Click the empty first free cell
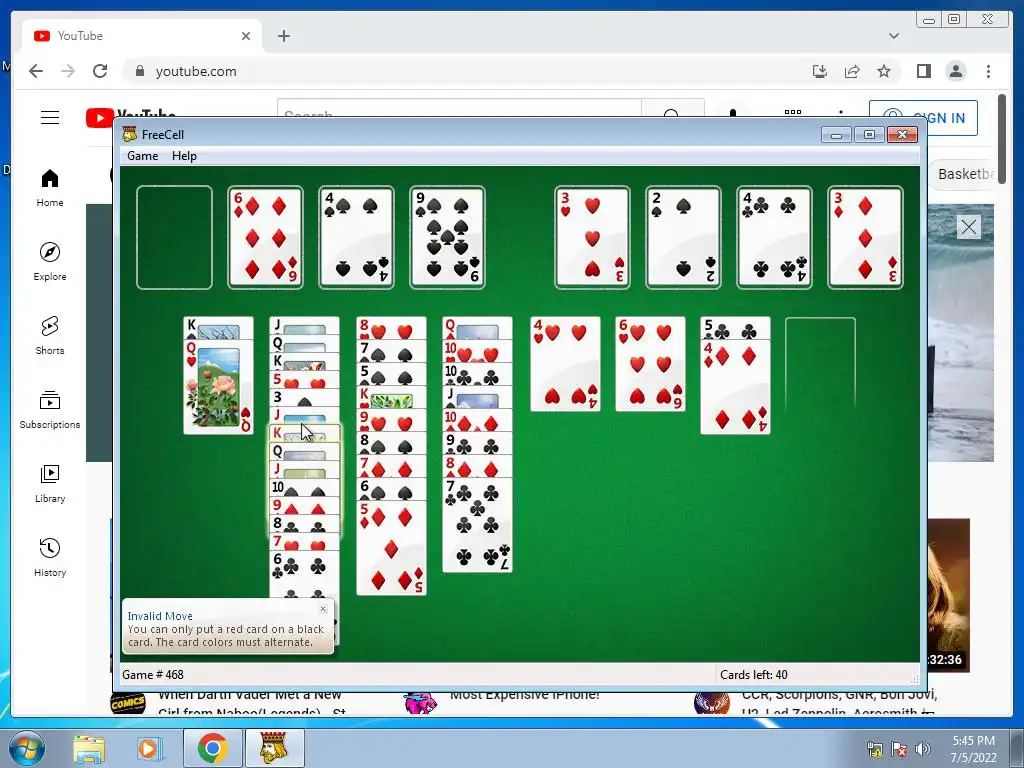 coord(174,237)
